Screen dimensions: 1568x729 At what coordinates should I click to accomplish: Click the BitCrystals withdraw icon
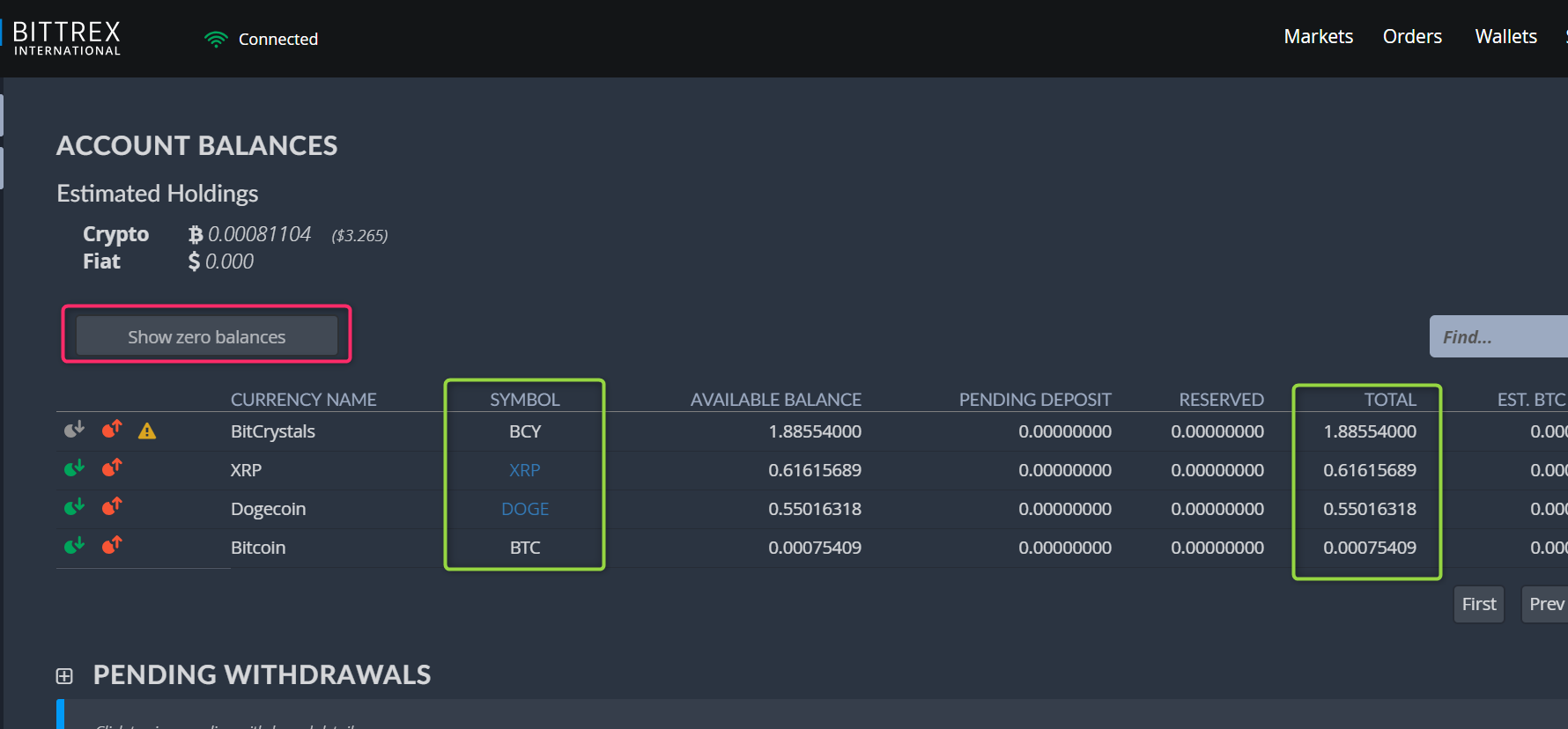pos(112,430)
